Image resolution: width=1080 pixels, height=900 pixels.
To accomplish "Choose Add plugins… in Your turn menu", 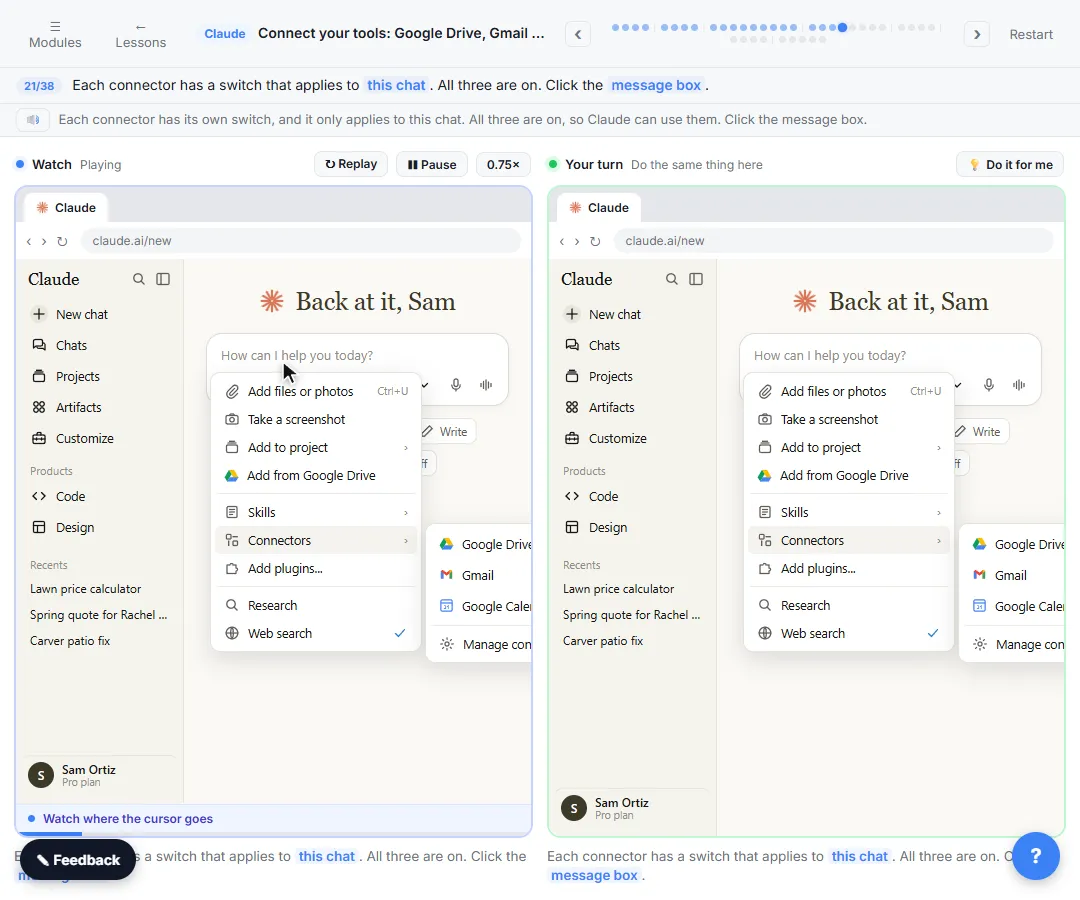I will pos(849,569).
